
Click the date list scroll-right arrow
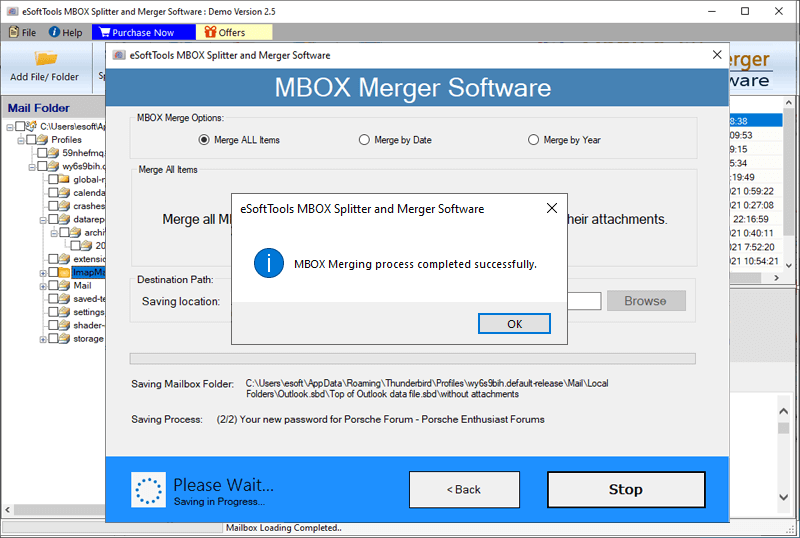tap(777, 278)
